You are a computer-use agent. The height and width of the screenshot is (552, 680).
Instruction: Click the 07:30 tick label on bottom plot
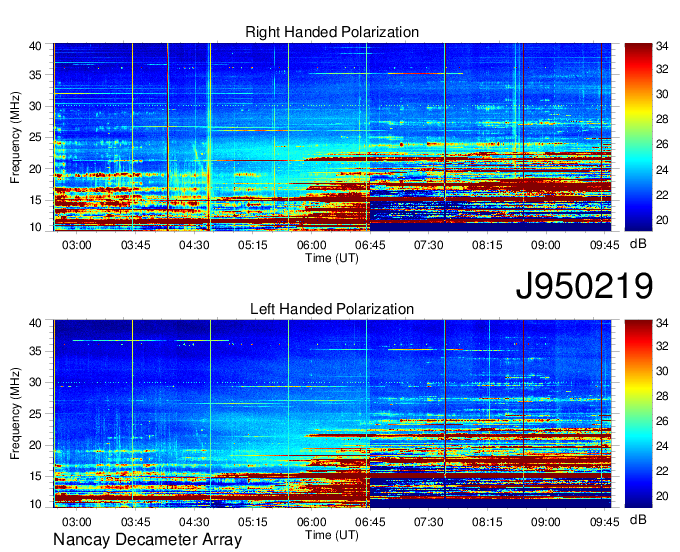click(x=428, y=522)
